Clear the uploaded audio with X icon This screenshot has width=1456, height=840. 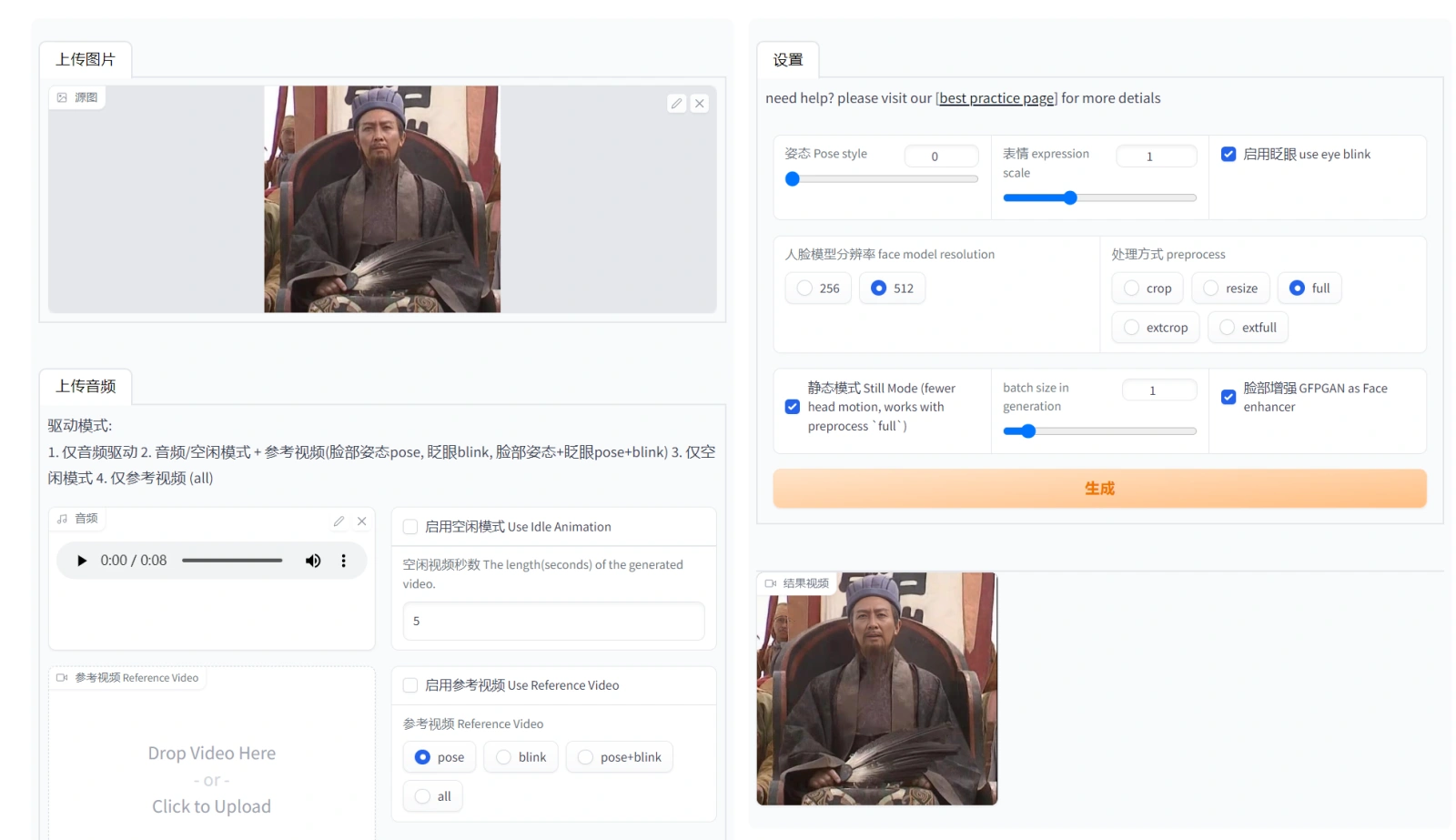point(362,521)
